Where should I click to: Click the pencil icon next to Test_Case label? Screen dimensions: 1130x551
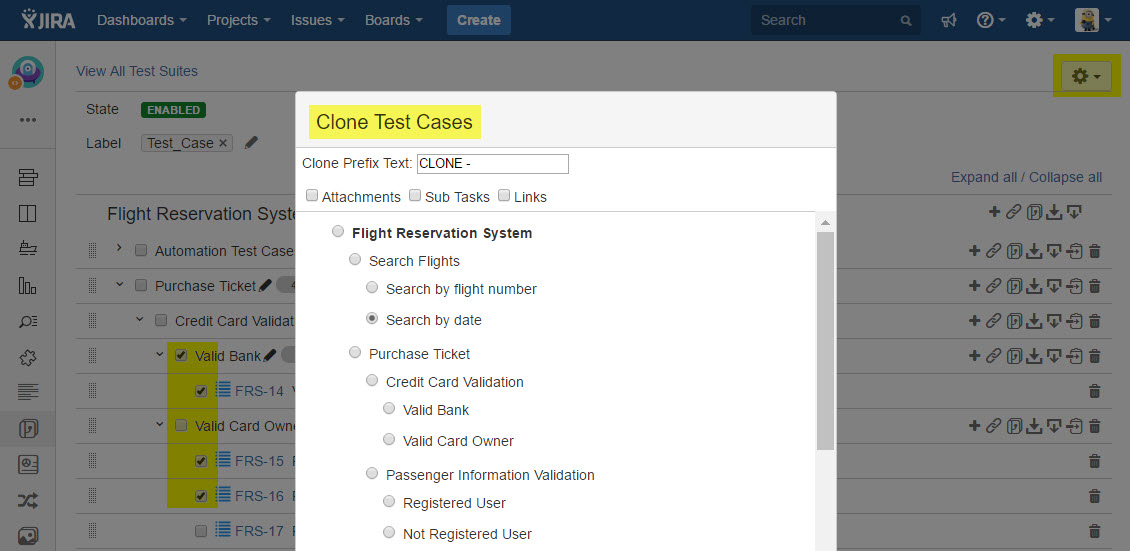(252, 143)
